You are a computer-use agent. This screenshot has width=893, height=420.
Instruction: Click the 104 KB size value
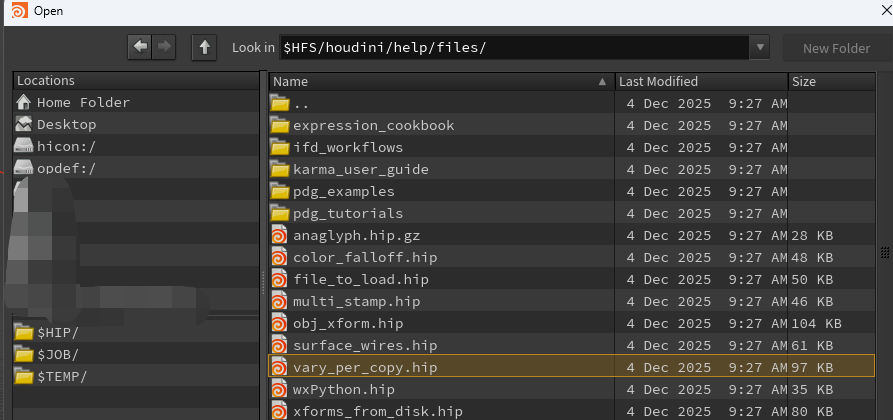[816, 324]
